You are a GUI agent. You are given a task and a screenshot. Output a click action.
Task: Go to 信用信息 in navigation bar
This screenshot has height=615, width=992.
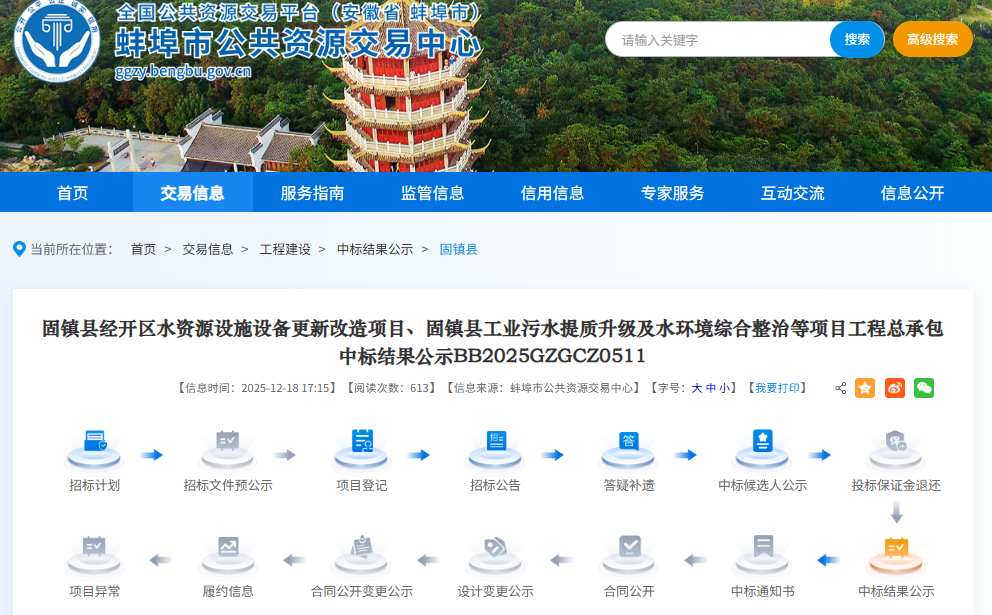click(x=552, y=193)
